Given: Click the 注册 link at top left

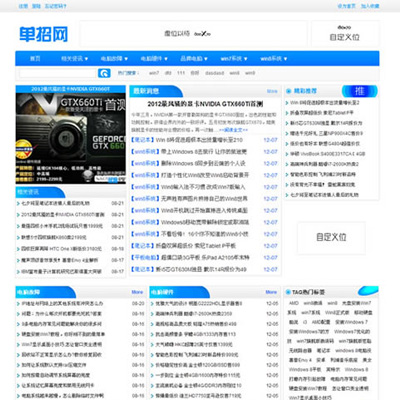Looking at the screenshot, I should point(23,6).
